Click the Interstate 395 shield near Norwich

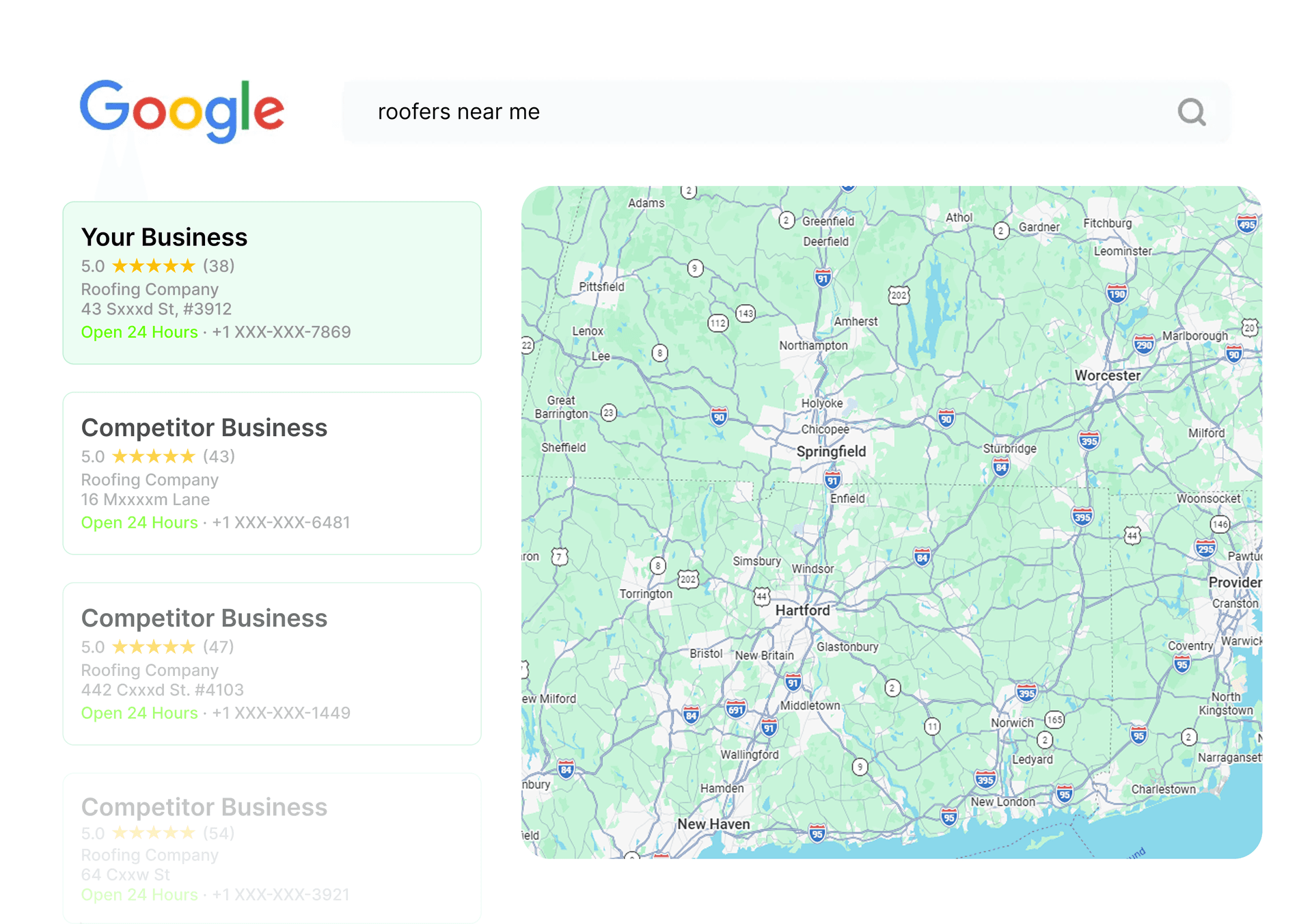(x=1026, y=693)
